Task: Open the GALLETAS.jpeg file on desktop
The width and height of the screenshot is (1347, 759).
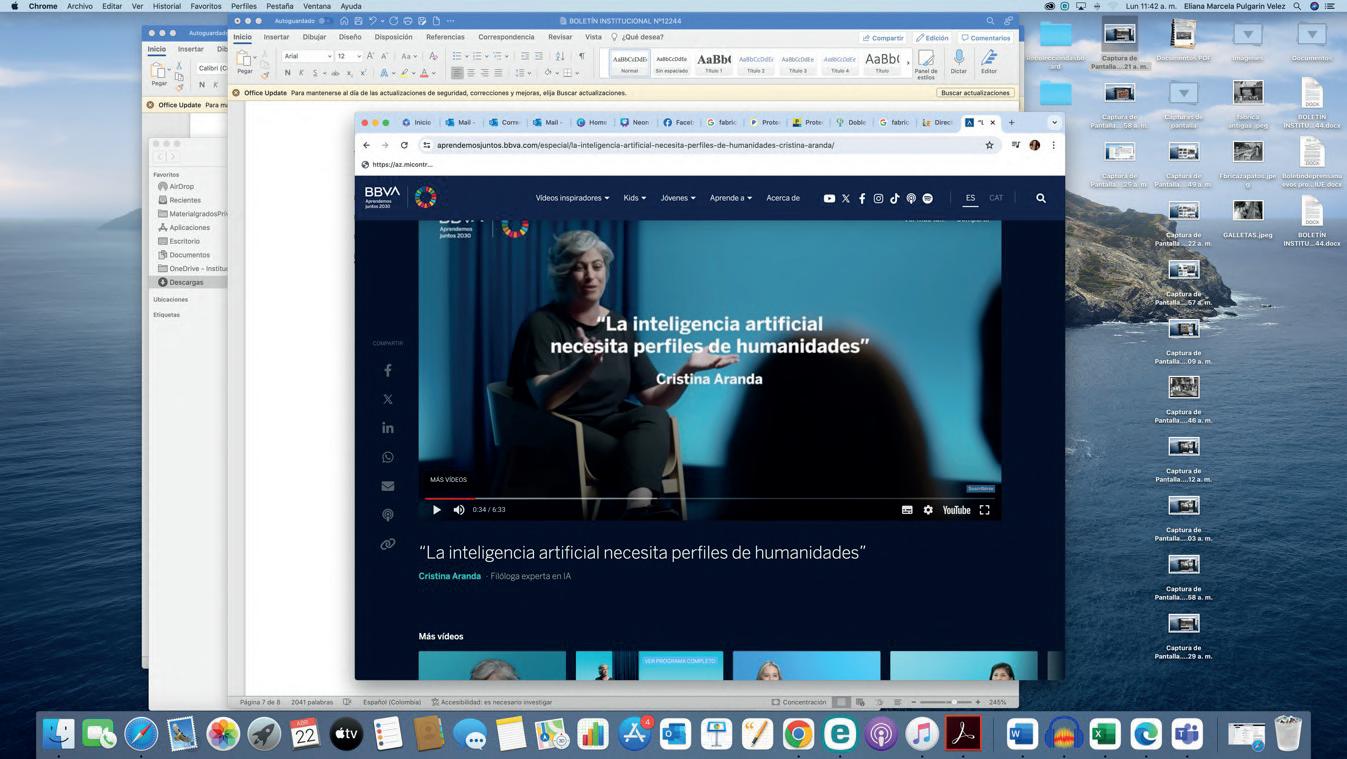Action: point(1248,217)
